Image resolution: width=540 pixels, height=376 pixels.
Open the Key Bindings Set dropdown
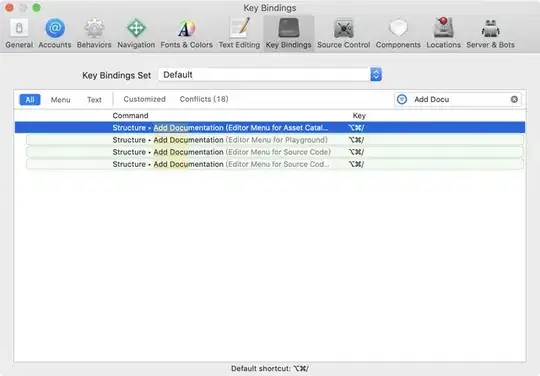tap(270, 75)
